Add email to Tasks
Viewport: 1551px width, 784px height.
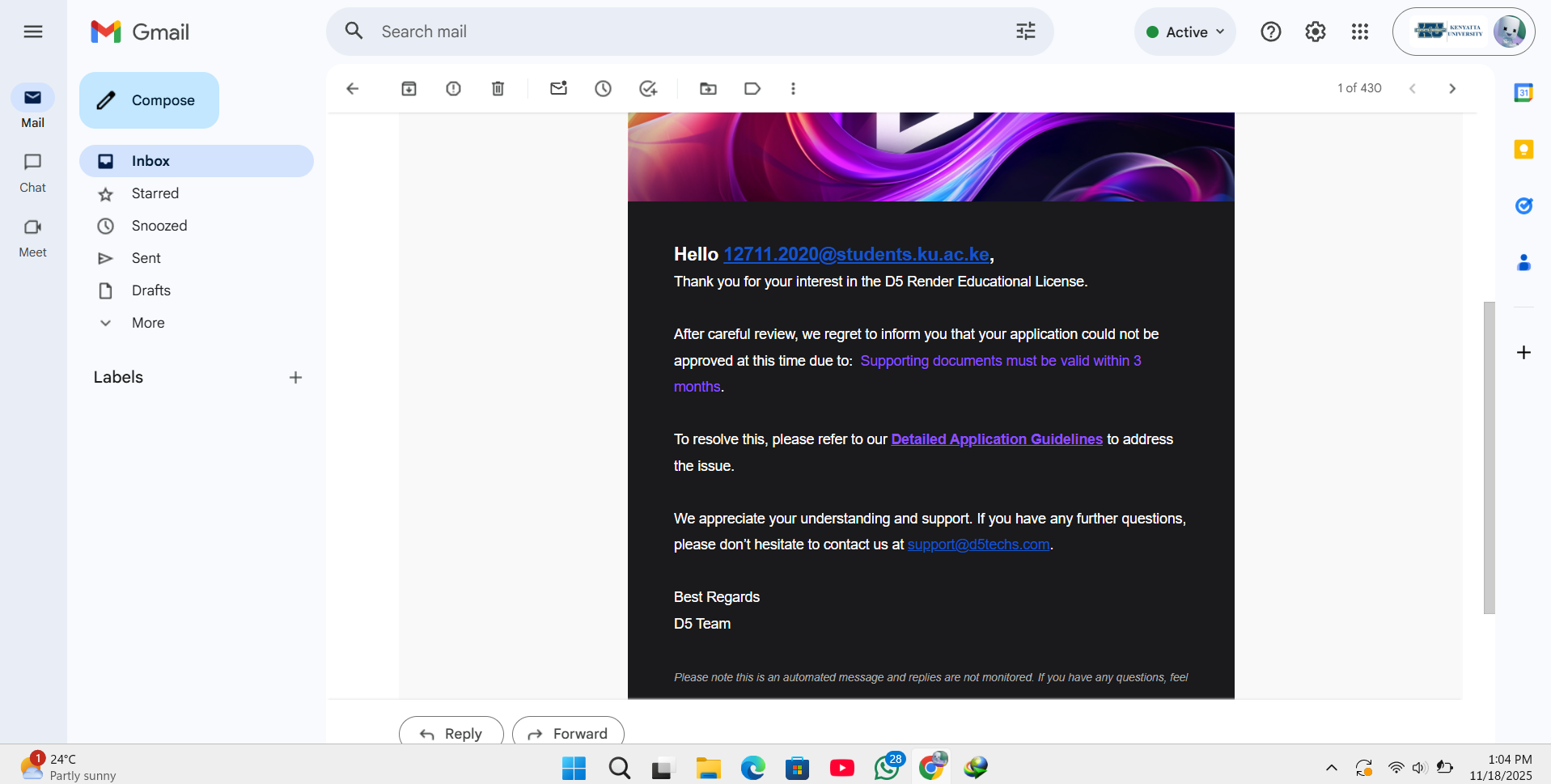[x=647, y=88]
